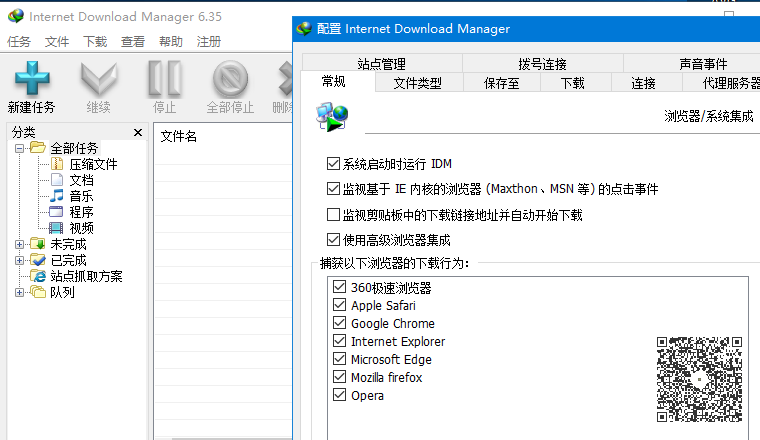Switch to the 拨号连接 tab
Image resolution: width=760 pixels, height=440 pixels.
(x=542, y=63)
